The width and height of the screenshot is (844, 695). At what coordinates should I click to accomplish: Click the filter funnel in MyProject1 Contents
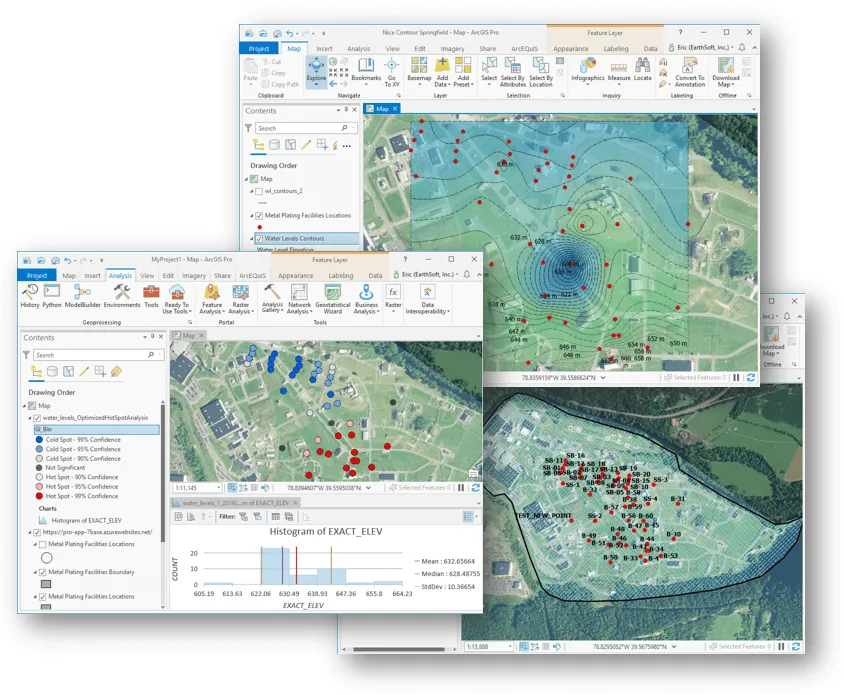(x=26, y=355)
